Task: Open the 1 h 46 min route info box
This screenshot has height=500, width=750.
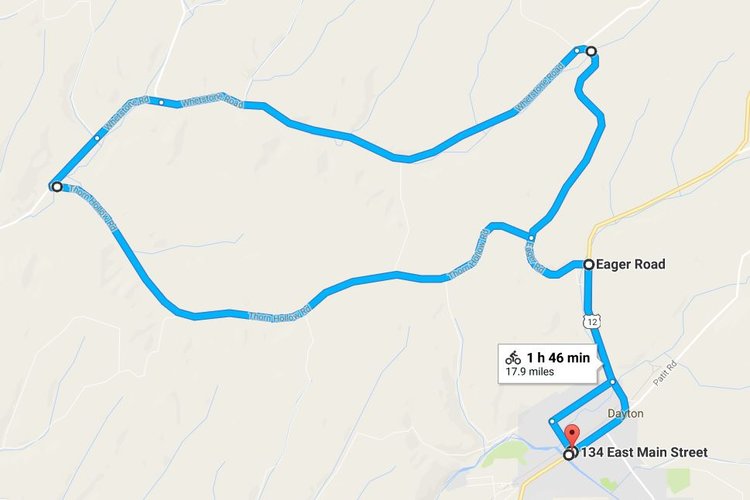Action: point(548,363)
